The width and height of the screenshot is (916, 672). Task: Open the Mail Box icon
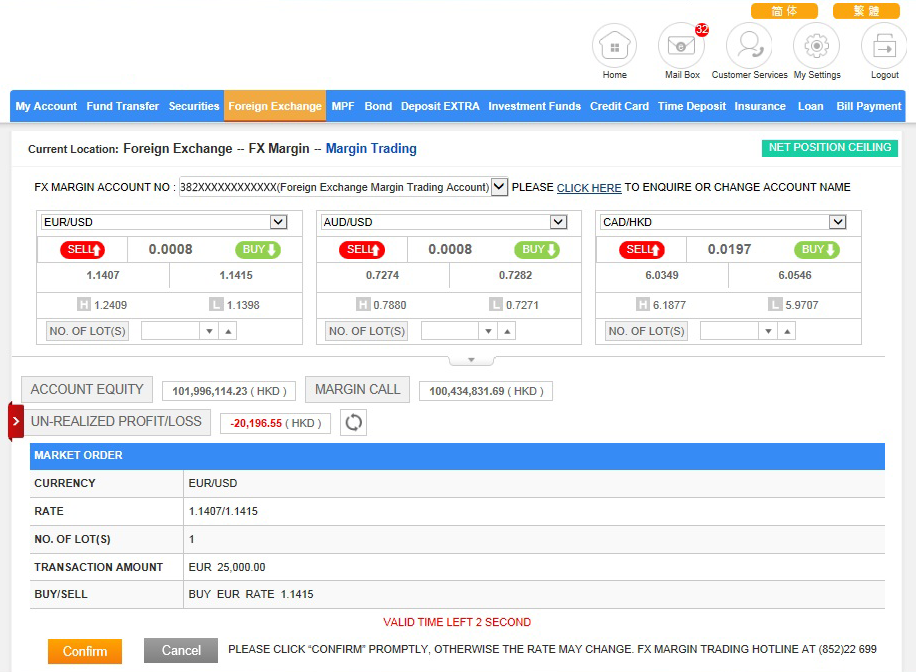[681, 46]
